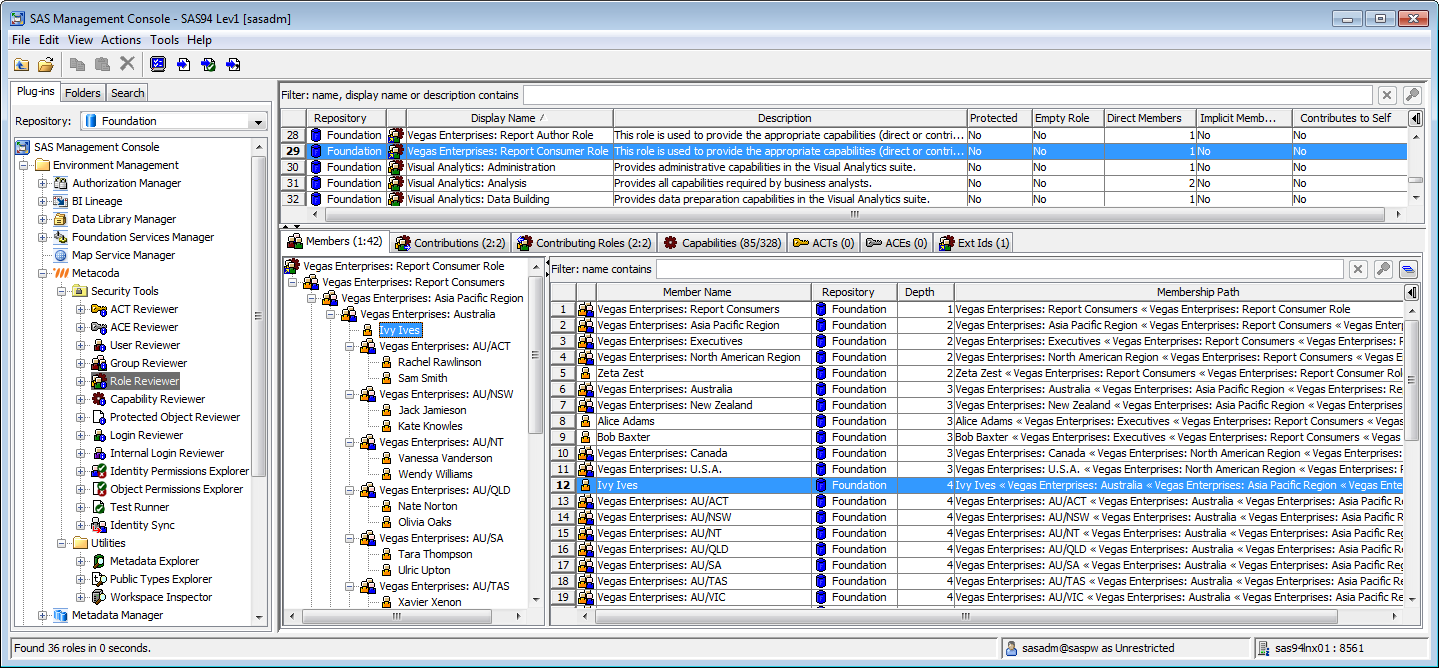Collapse the Utilities folder
Screen dimensions: 1439x668
(61, 543)
